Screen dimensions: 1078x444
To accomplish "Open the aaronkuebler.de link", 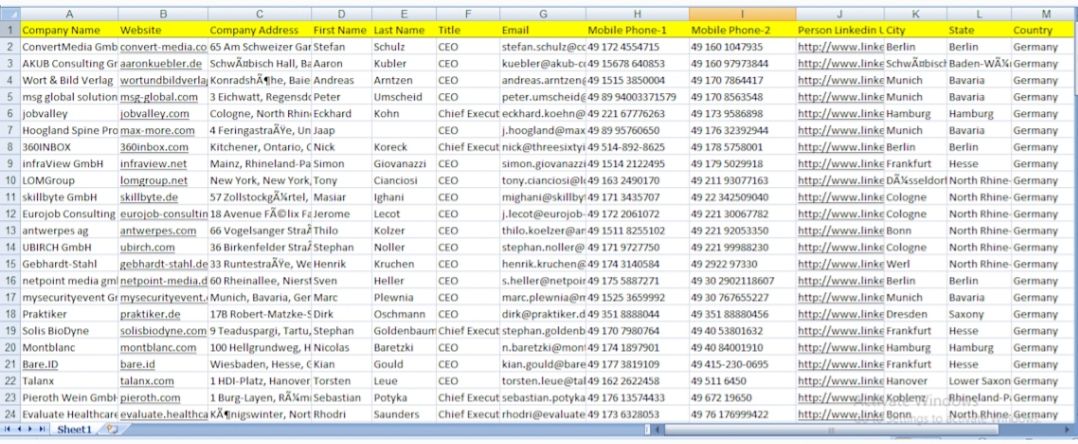I will 161,63.
